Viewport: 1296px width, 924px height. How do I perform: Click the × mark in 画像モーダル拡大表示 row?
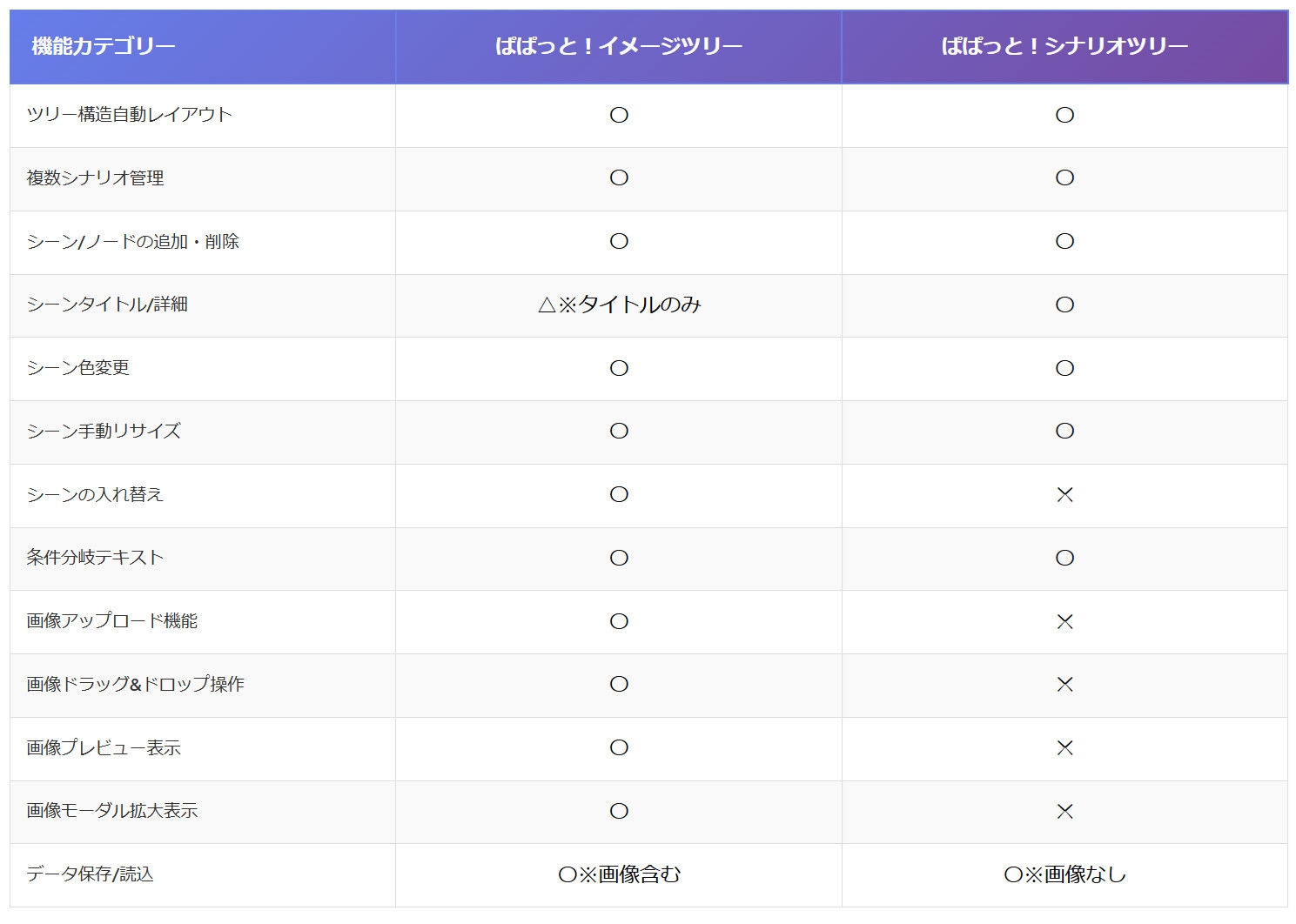pos(1064,812)
